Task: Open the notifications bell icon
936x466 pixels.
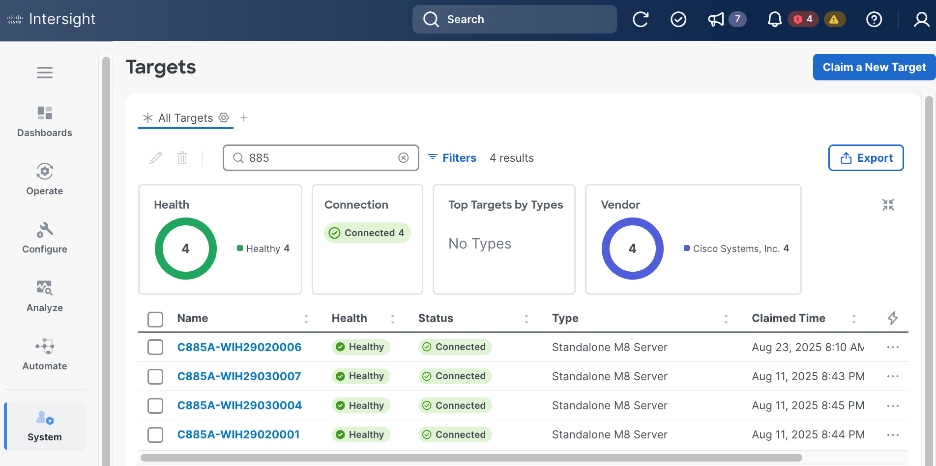Action: coord(774,19)
